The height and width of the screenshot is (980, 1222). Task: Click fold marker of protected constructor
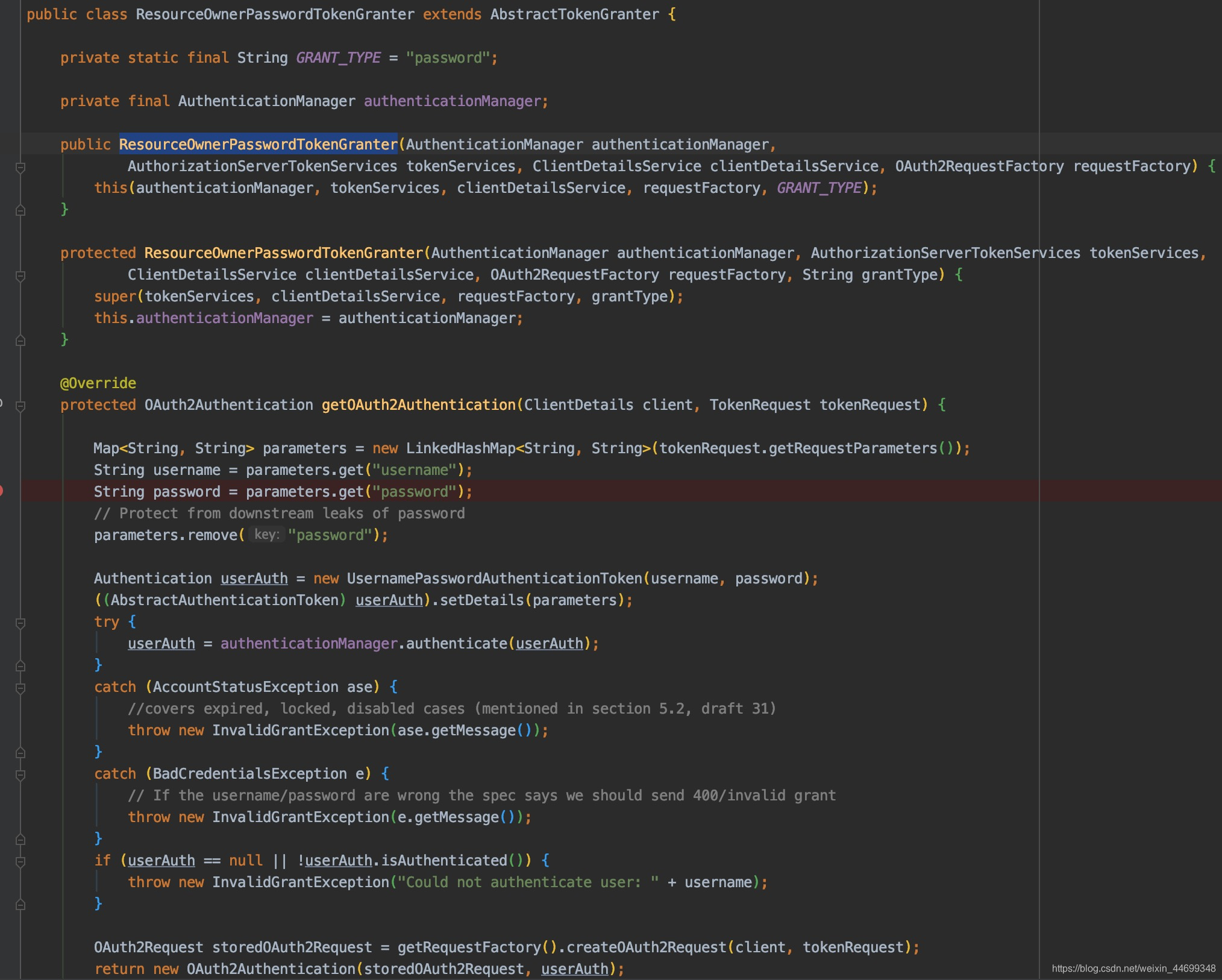click(x=20, y=275)
